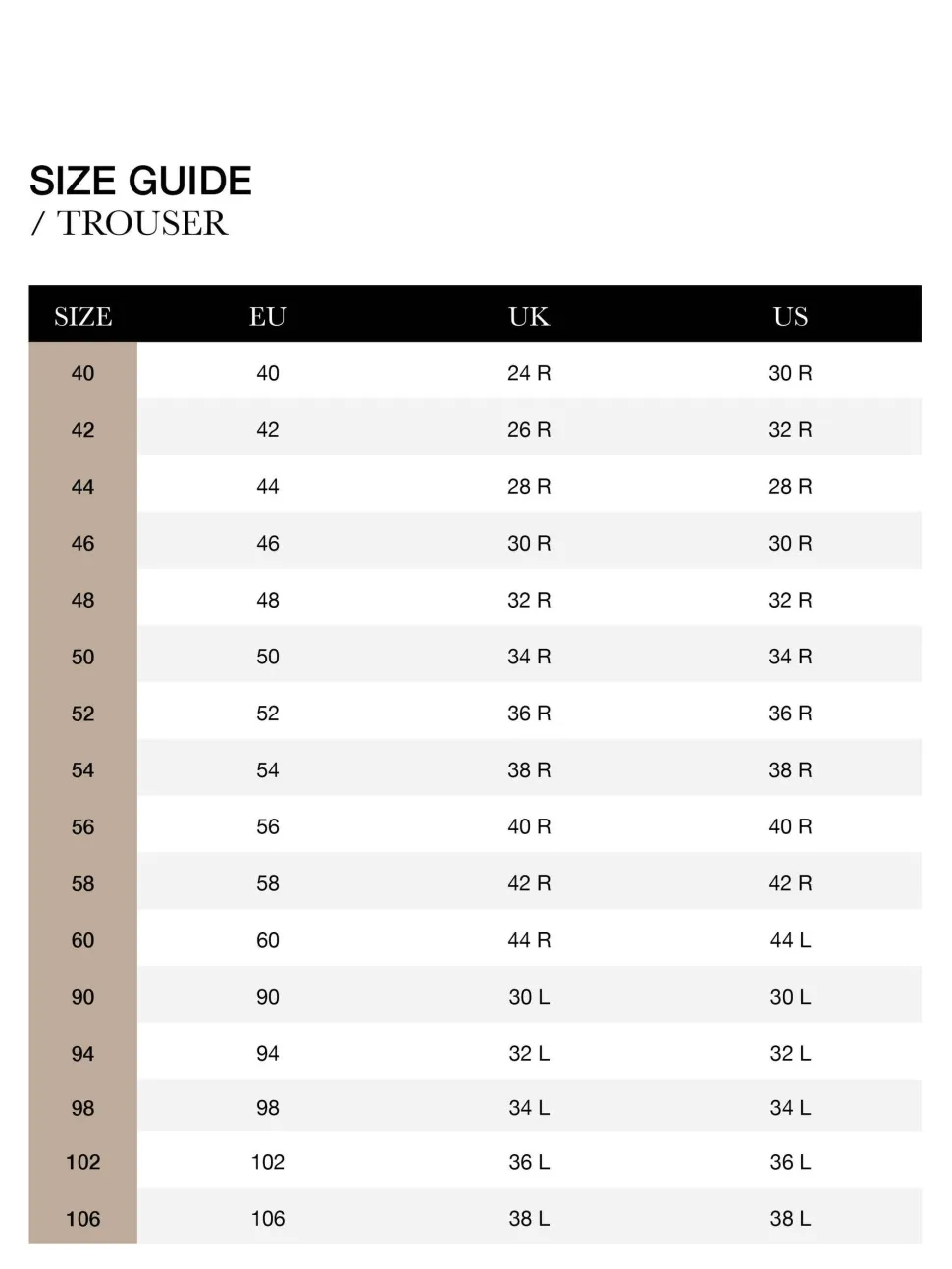Click the US value 28 R for size 44
Viewport: 952px width, 1269px height.
pyautogui.click(x=790, y=487)
